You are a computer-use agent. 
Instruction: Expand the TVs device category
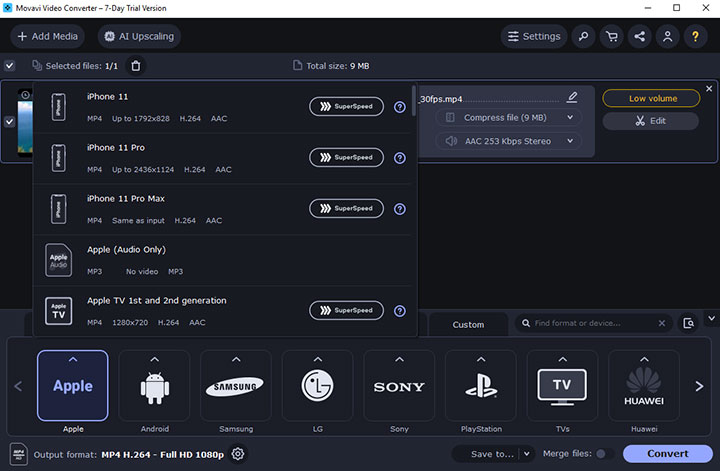point(562,386)
